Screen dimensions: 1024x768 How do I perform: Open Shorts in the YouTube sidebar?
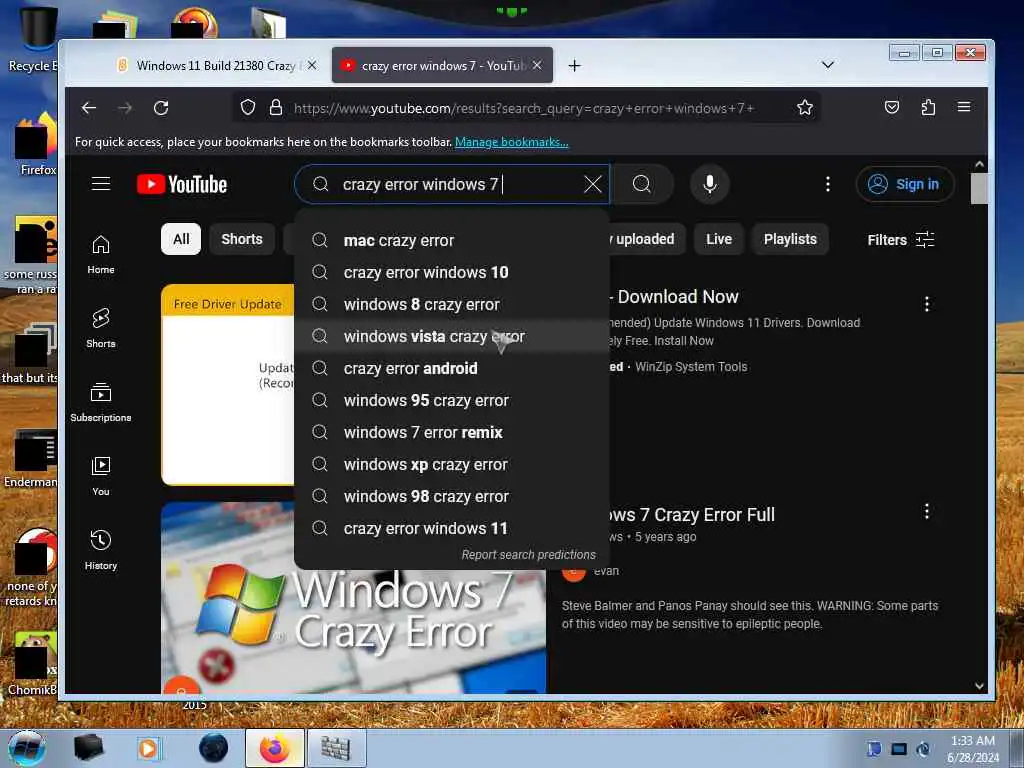pyautogui.click(x=101, y=328)
